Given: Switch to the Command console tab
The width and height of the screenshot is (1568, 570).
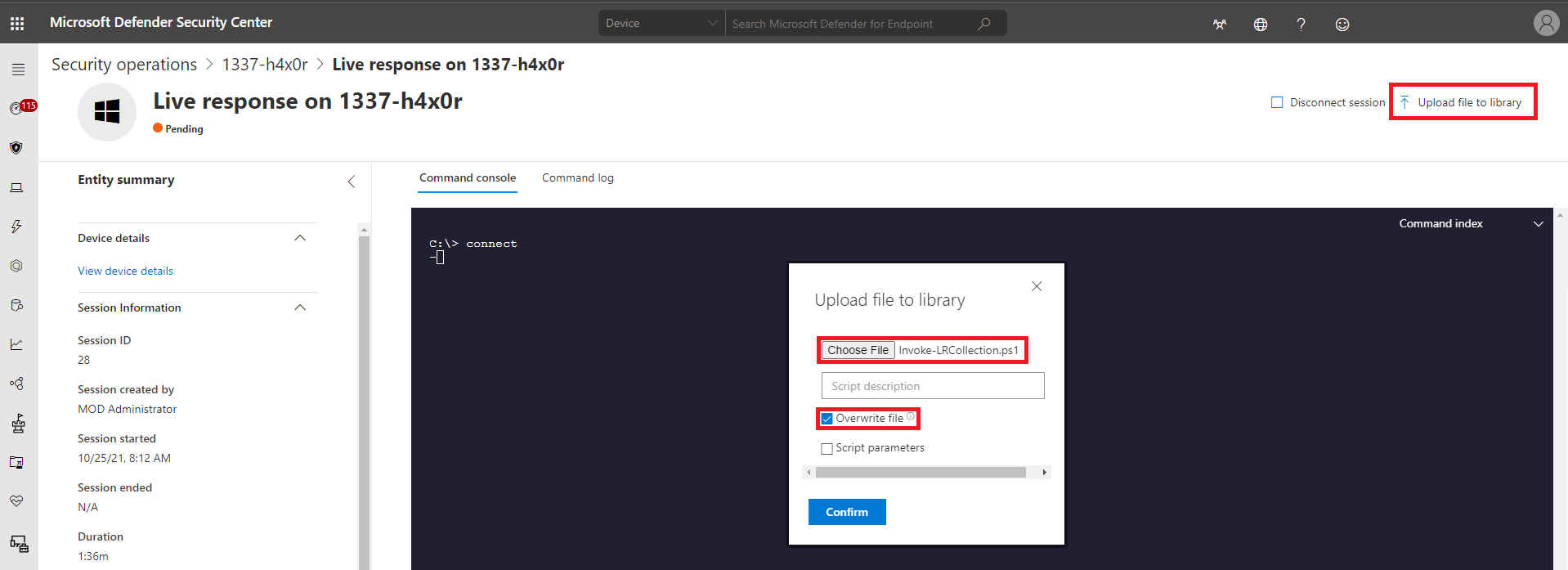Looking at the screenshot, I should pyautogui.click(x=468, y=177).
